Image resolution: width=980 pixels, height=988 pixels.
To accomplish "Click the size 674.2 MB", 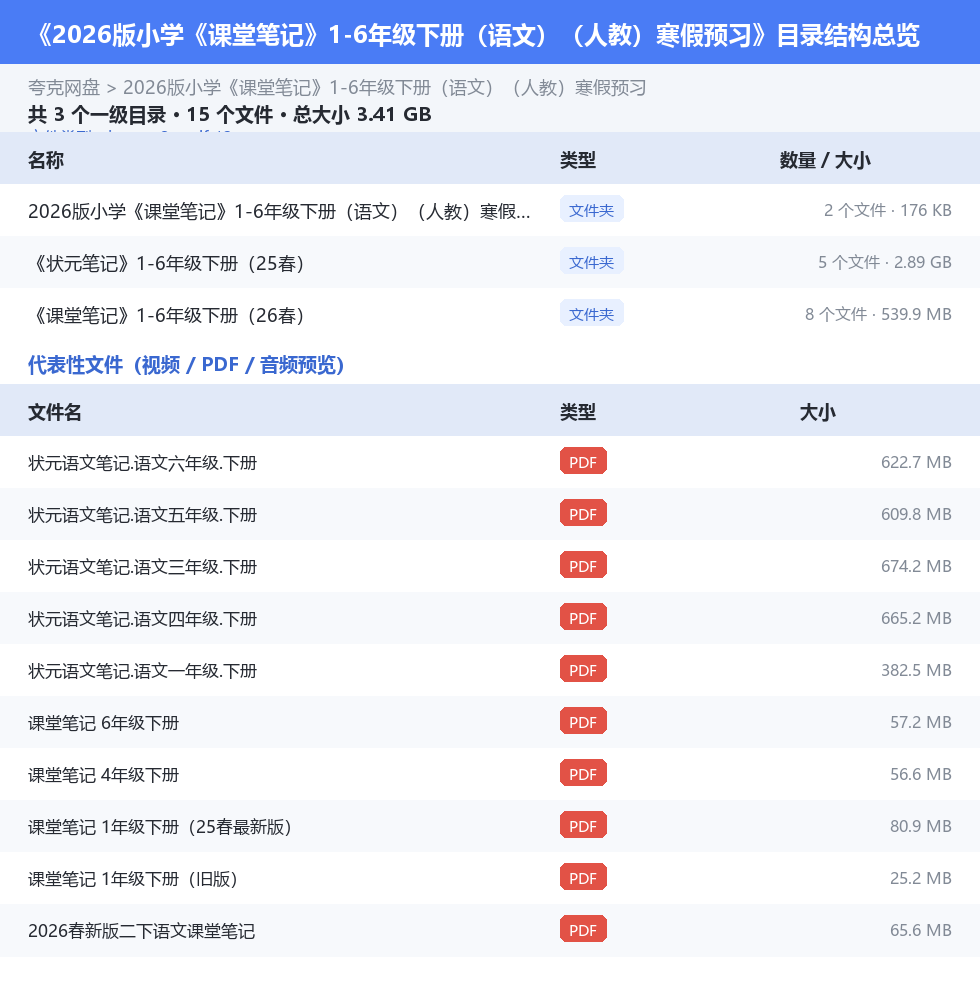I will [916, 566].
